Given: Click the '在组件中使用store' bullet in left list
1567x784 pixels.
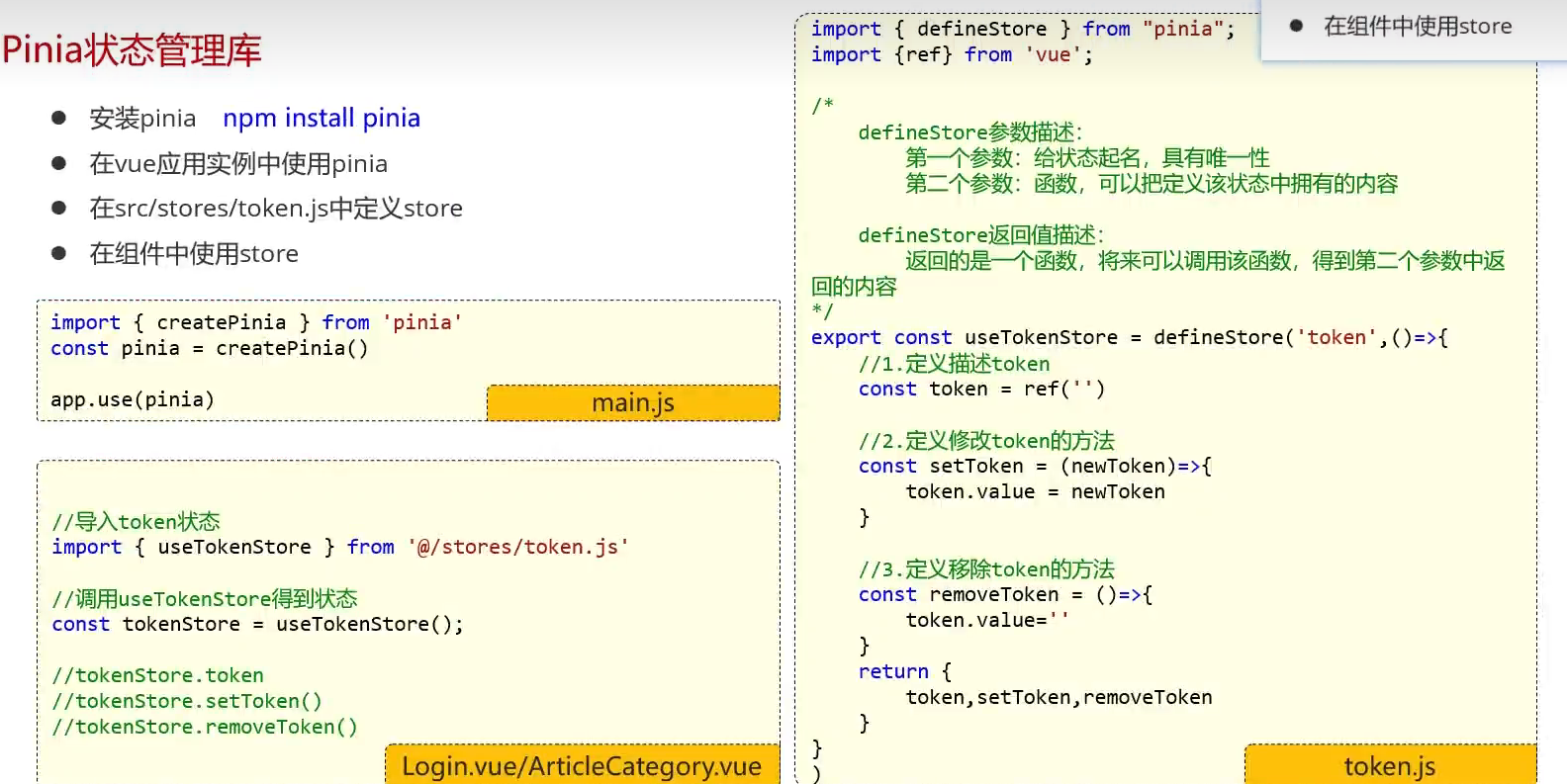Looking at the screenshot, I should click(x=194, y=254).
